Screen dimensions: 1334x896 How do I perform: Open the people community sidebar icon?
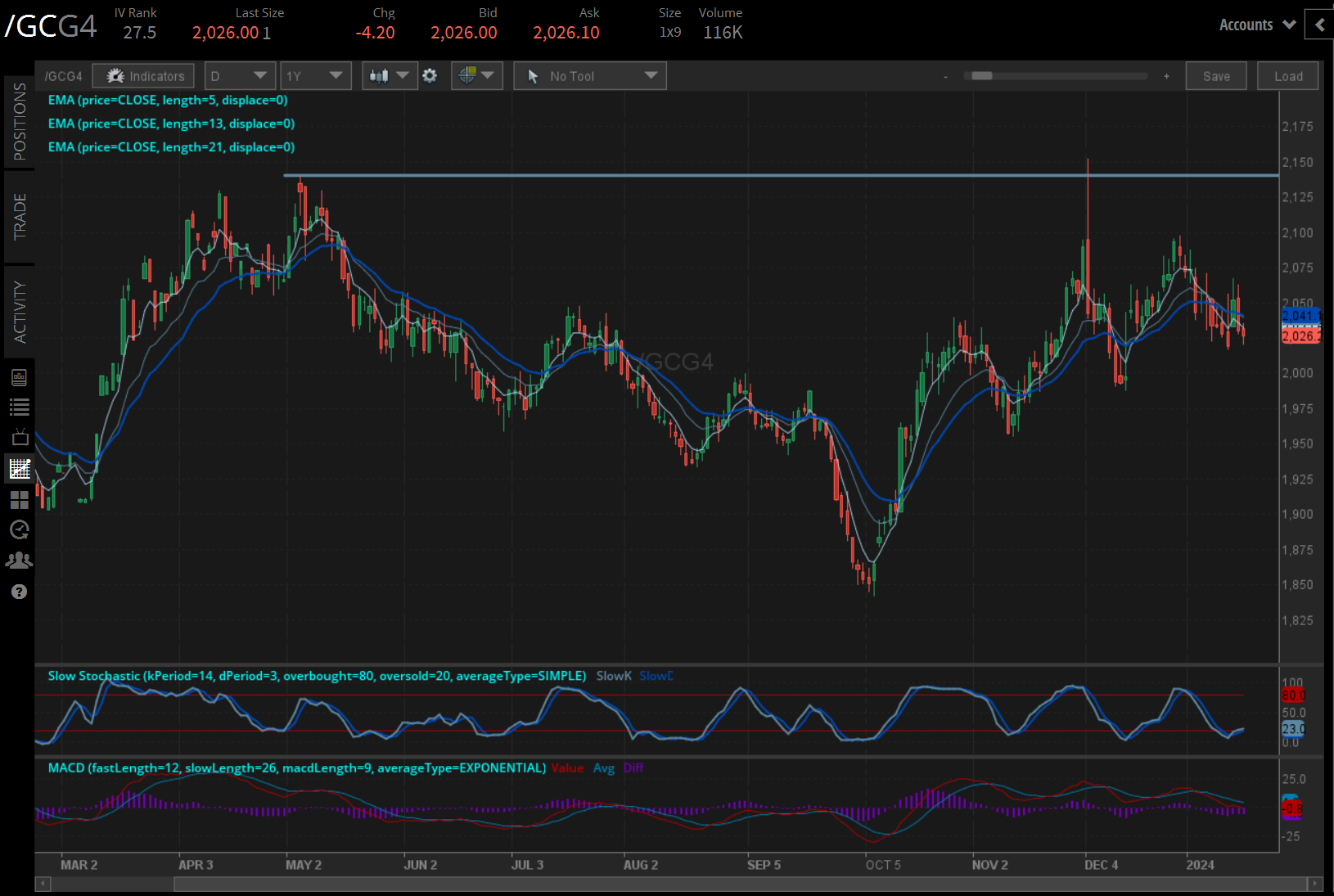coord(20,561)
